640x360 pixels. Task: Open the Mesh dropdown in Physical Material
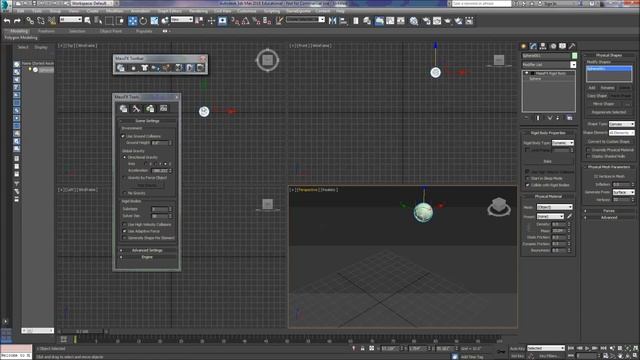554,207
